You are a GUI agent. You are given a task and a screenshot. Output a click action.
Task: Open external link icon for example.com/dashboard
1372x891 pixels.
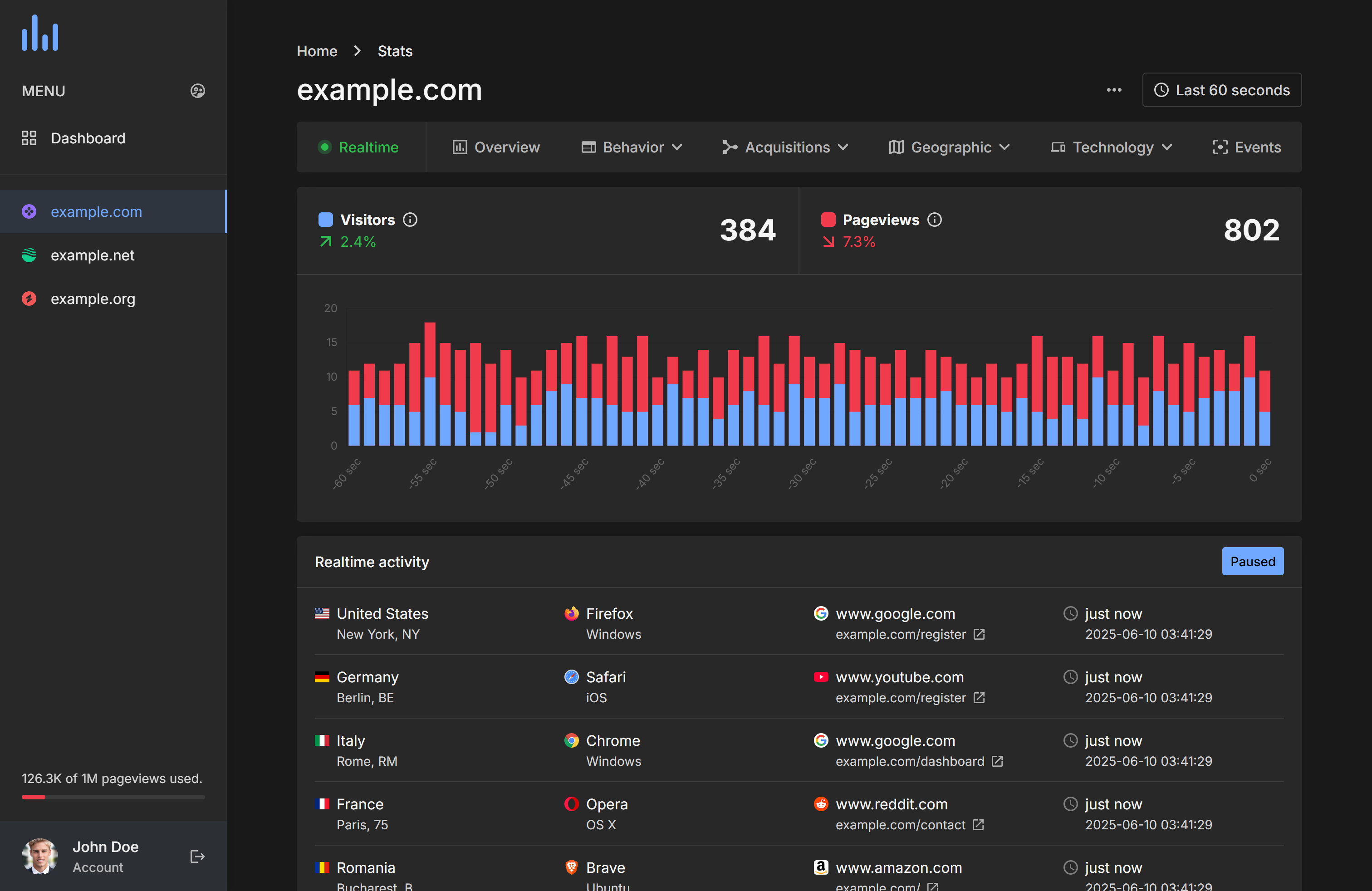[x=997, y=761]
